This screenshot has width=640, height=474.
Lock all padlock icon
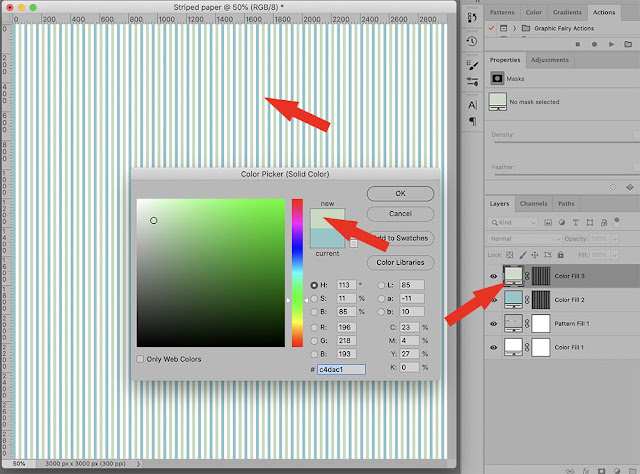click(561, 255)
